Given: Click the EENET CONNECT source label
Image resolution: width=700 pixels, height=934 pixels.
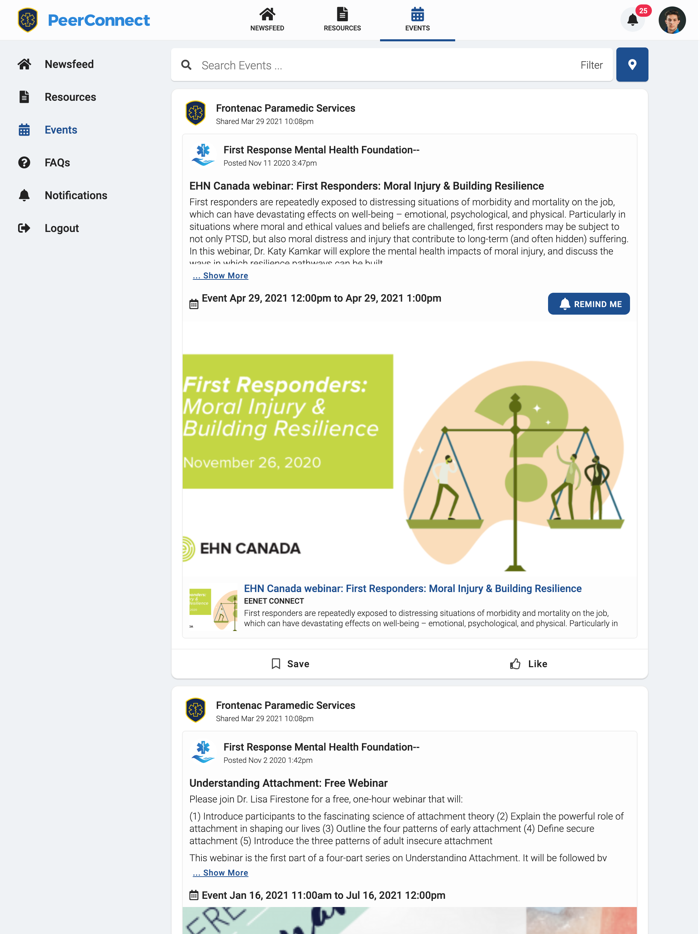Looking at the screenshot, I should (273, 601).
